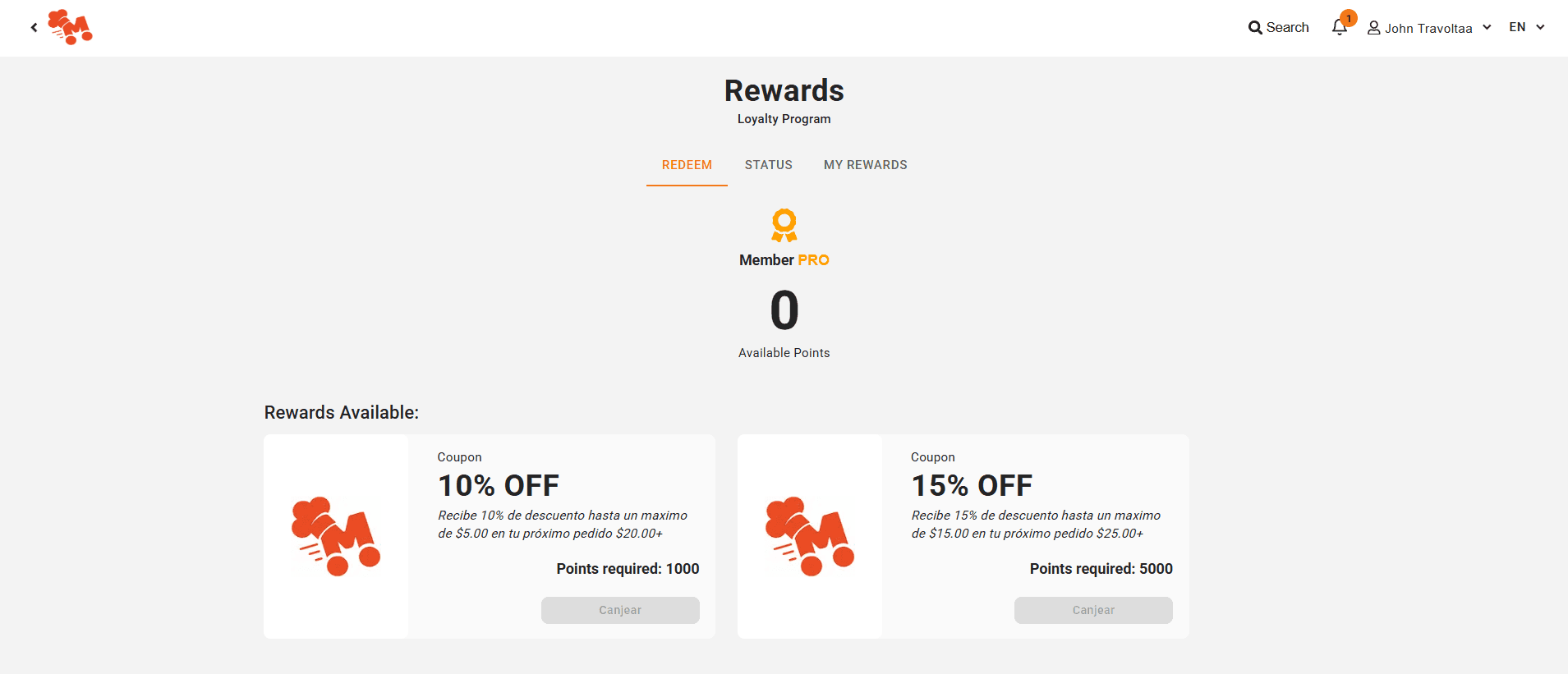This screenshot has width=1568, height=674.
Task: Click the John Travoltaa username
Action: click(1428, 28)
